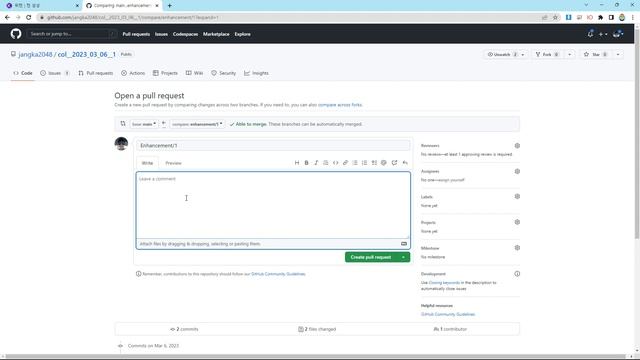Click the Markdown supported icon in editor footer

pyautogui.click(x=404, y=244)
